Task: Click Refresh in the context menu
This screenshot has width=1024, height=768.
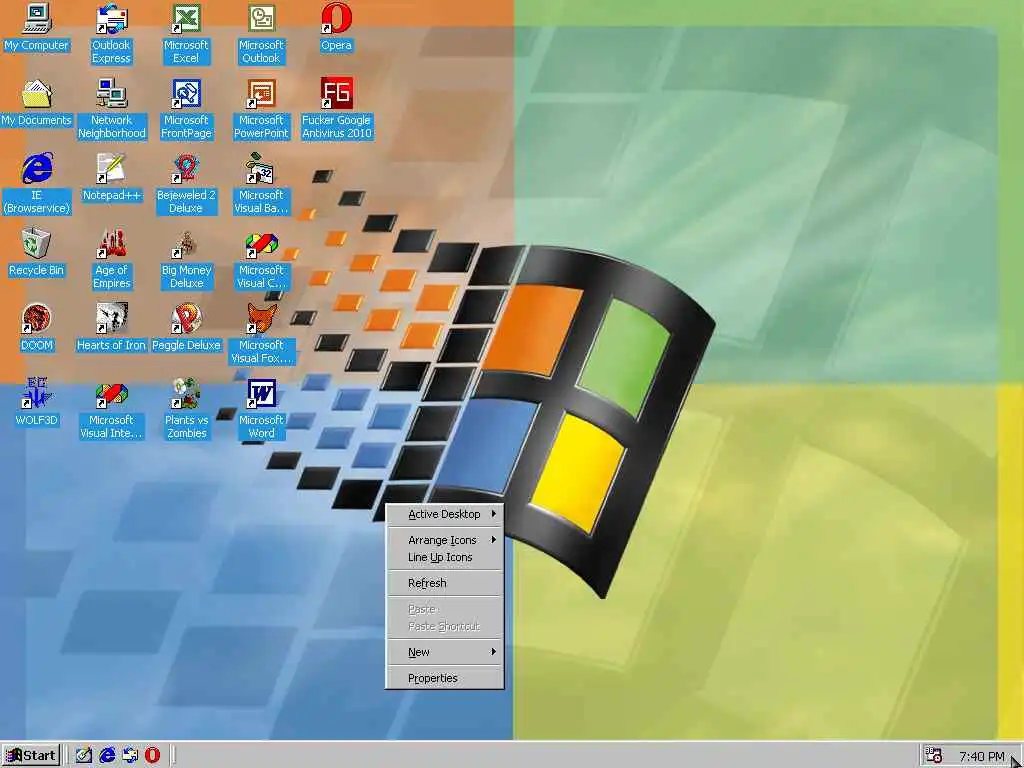Action: click(445, 583)
